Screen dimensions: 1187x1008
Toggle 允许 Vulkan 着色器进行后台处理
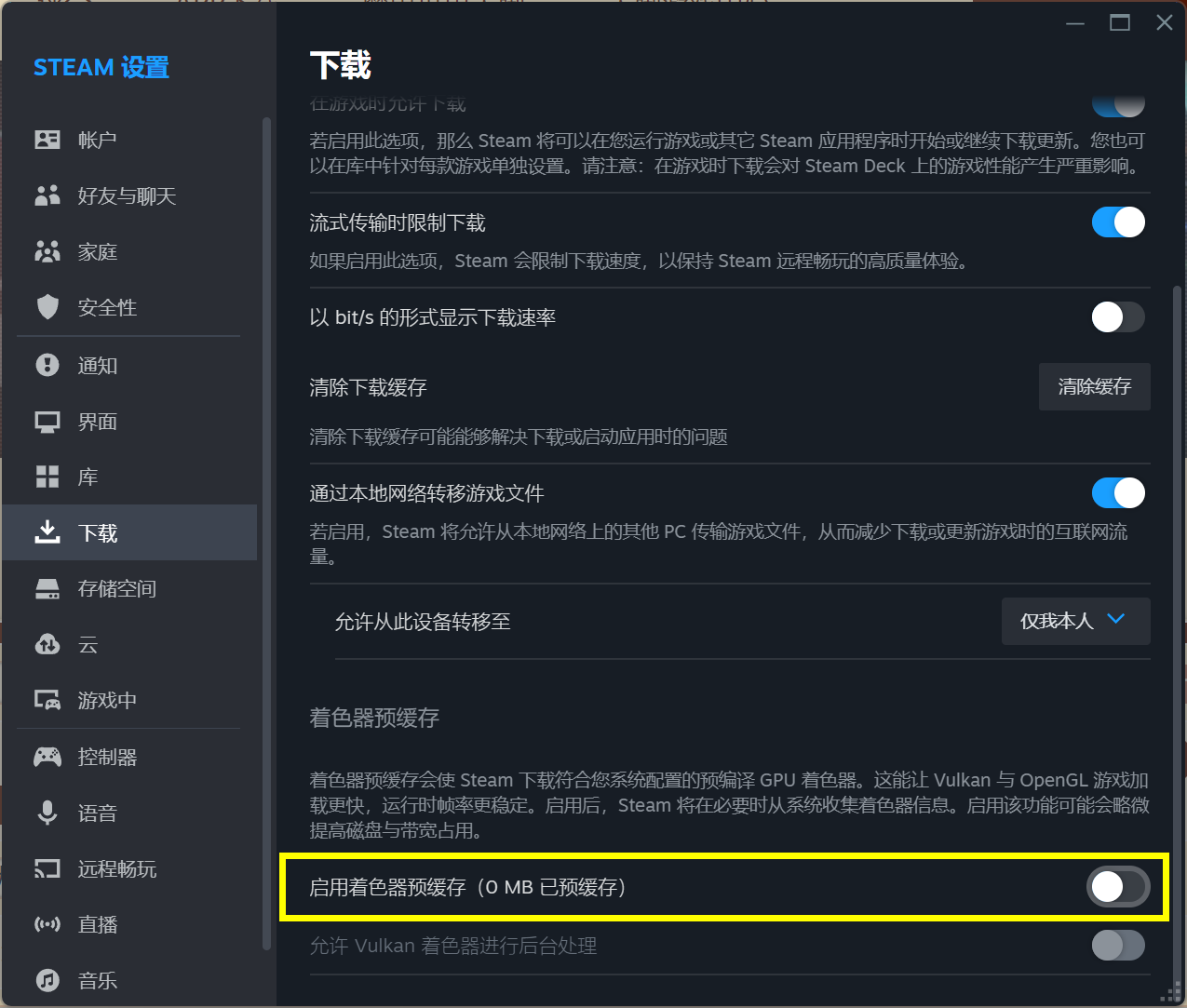pos(1118,946)
